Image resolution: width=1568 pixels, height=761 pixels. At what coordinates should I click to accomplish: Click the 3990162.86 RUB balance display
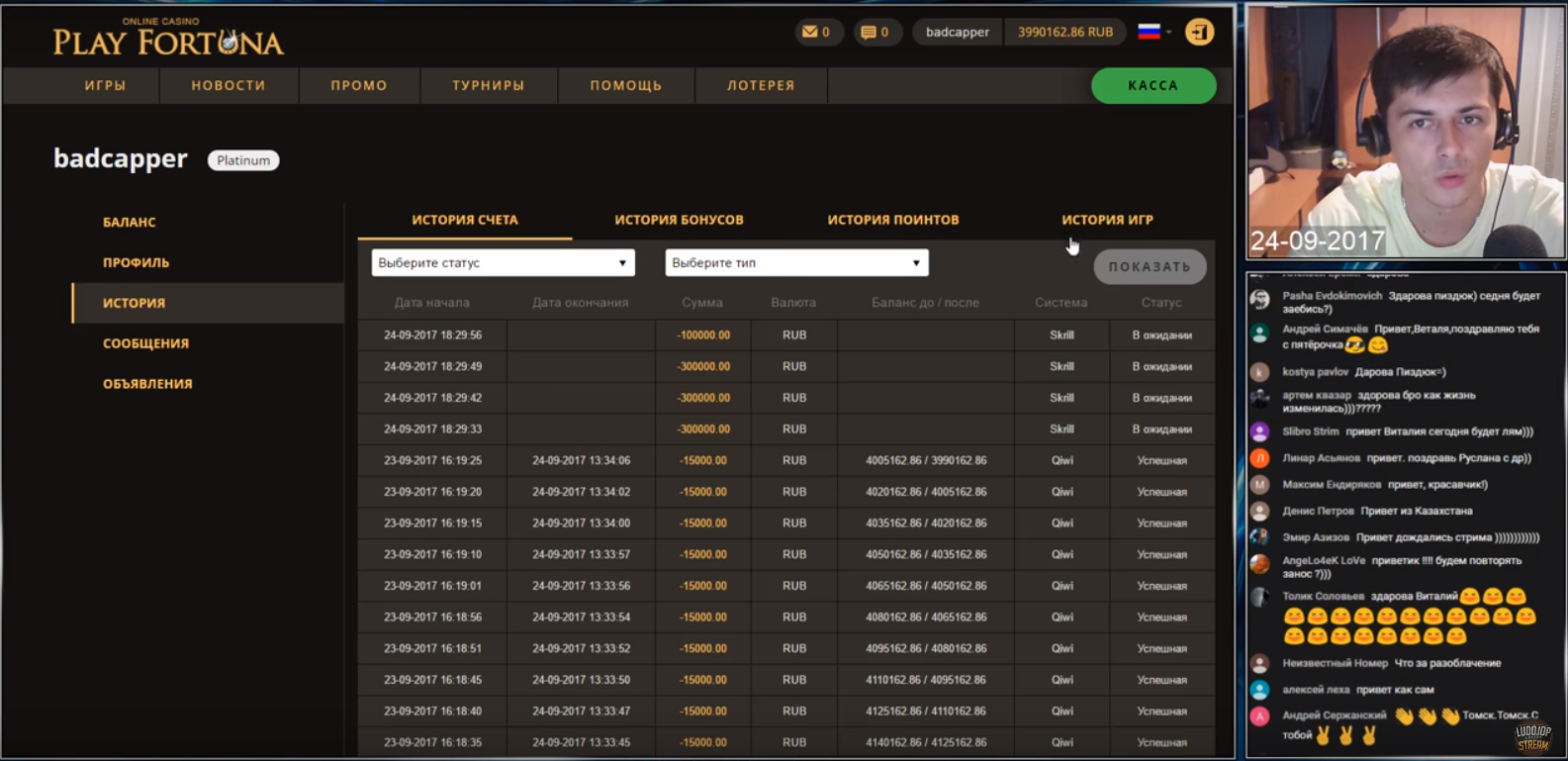(x=1065, y=32)
